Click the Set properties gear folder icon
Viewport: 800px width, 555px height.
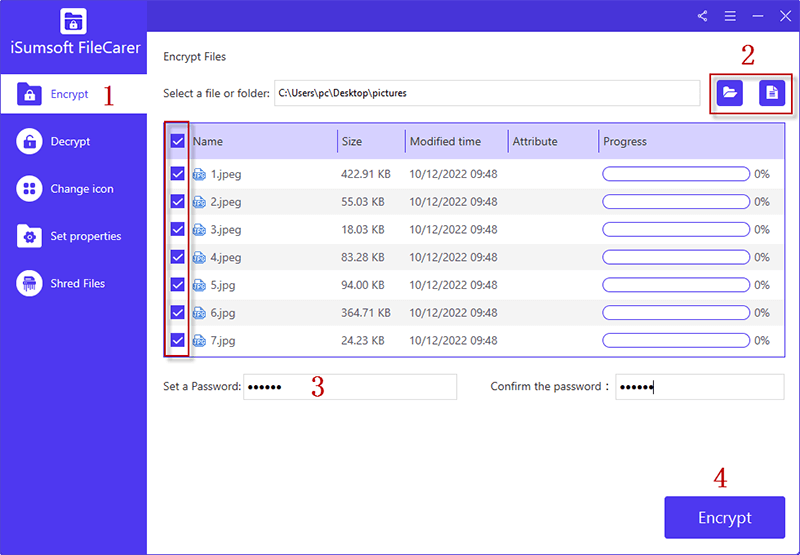pos(29,236)
